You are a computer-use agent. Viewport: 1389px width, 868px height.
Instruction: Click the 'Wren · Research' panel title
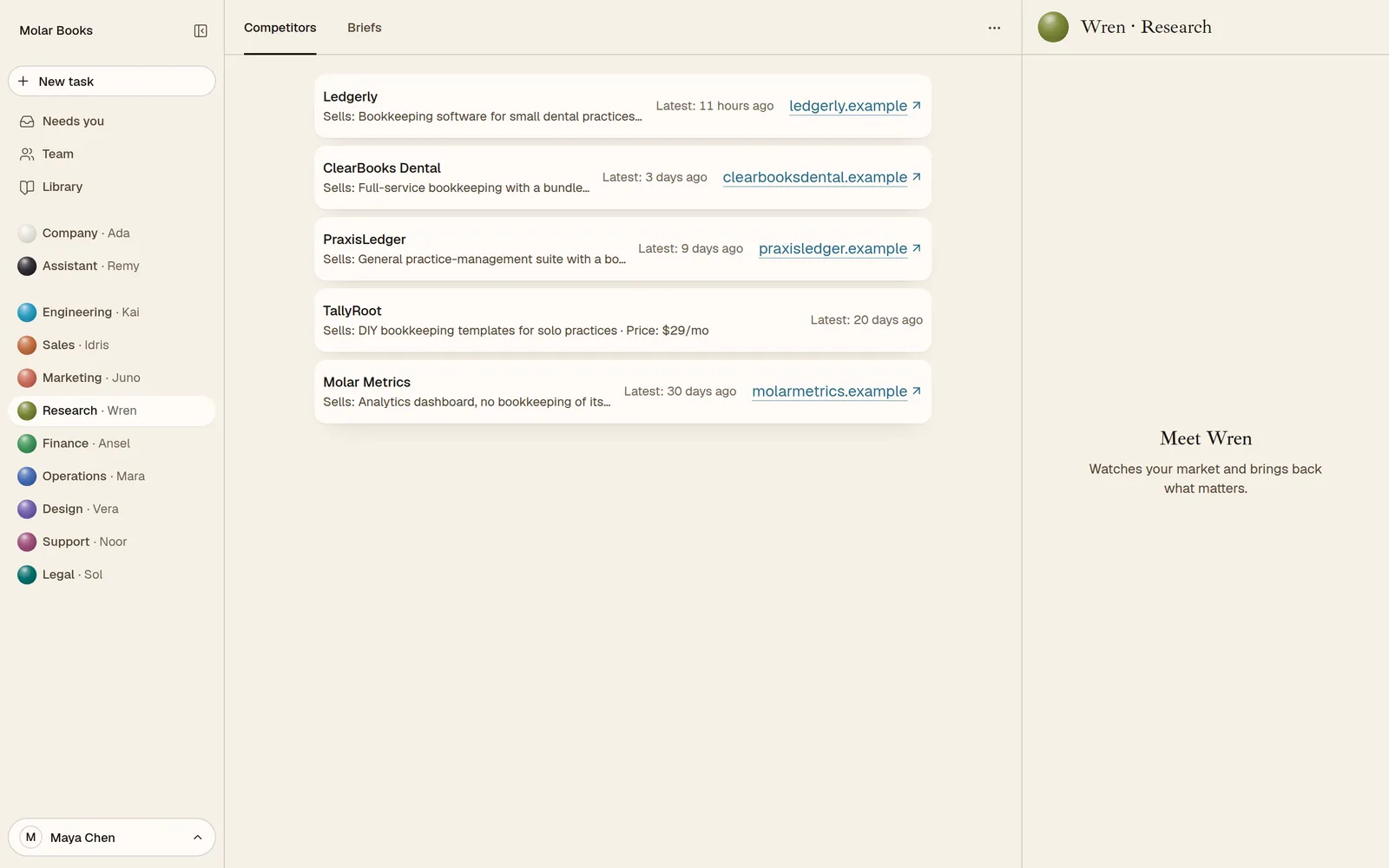tap(1146, 27)
